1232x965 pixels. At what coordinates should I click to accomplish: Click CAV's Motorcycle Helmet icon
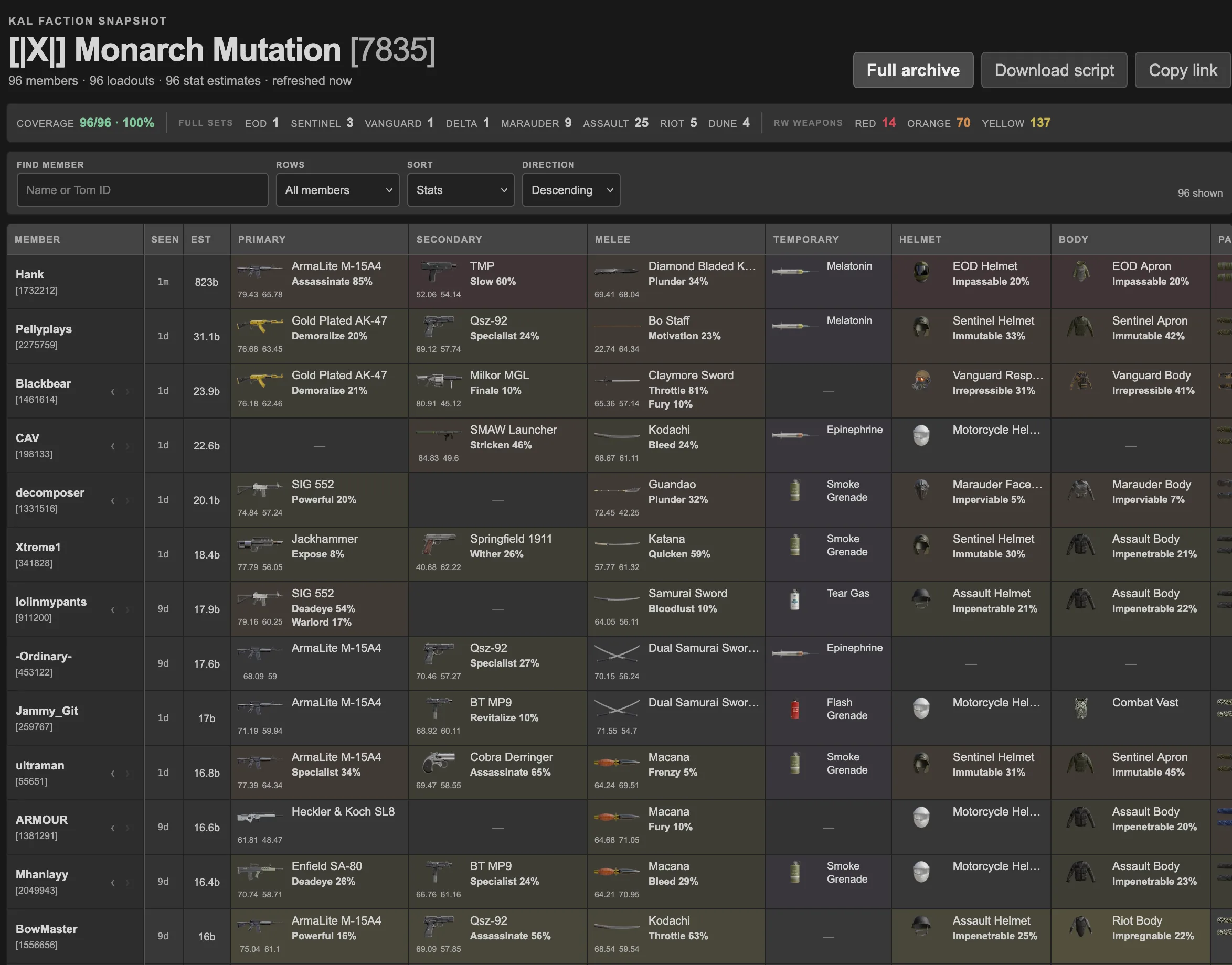pyautogui.click(x=921, y=436)
